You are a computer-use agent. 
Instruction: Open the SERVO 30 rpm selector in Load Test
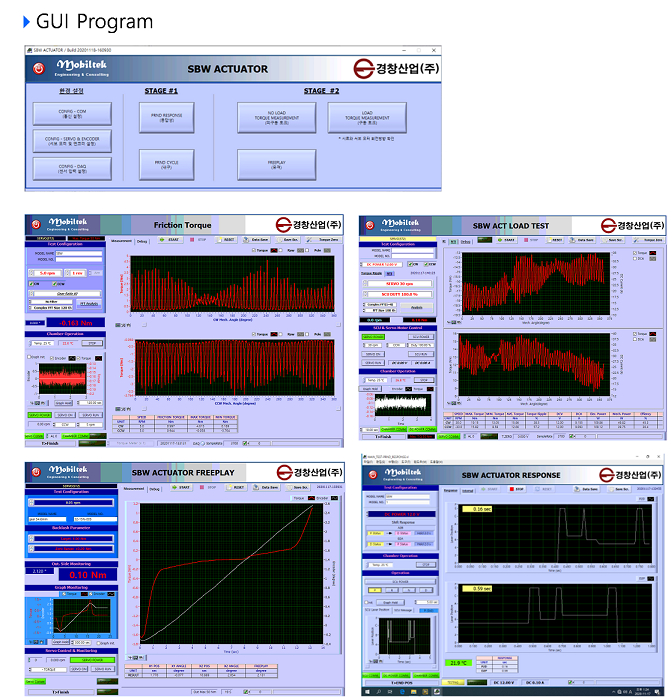400,286
